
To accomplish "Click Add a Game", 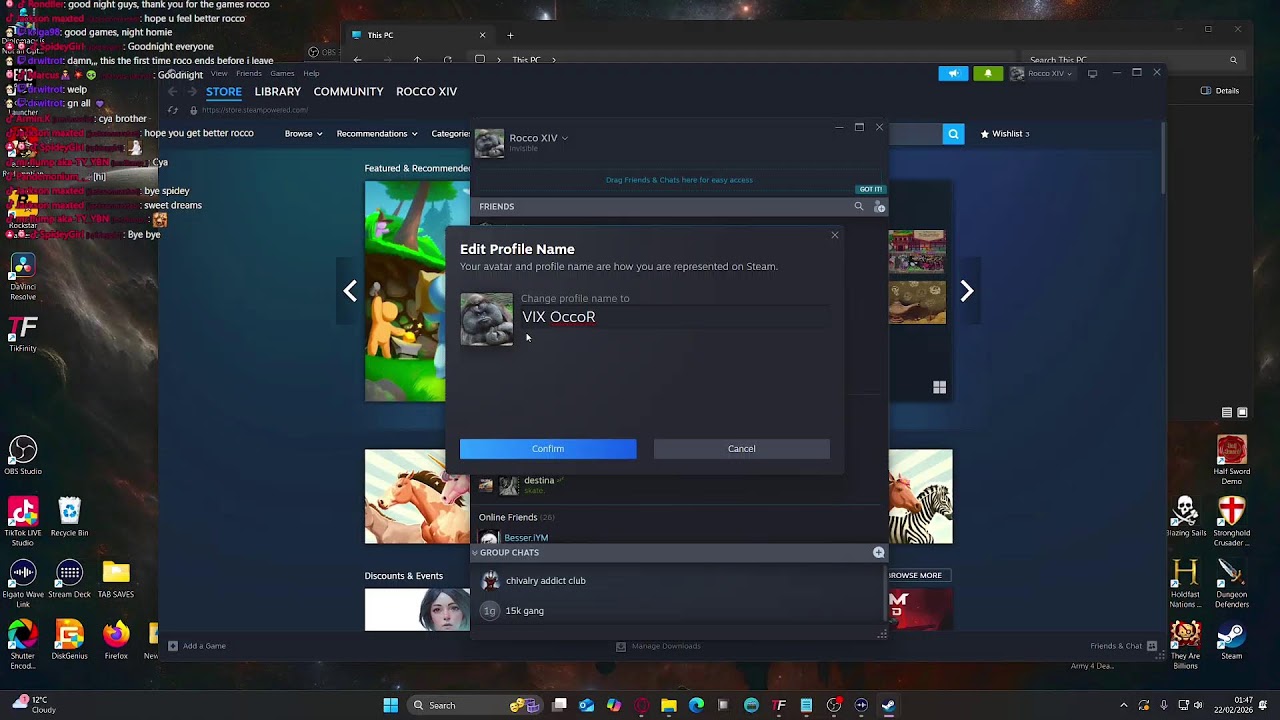I will coord(197,646).
